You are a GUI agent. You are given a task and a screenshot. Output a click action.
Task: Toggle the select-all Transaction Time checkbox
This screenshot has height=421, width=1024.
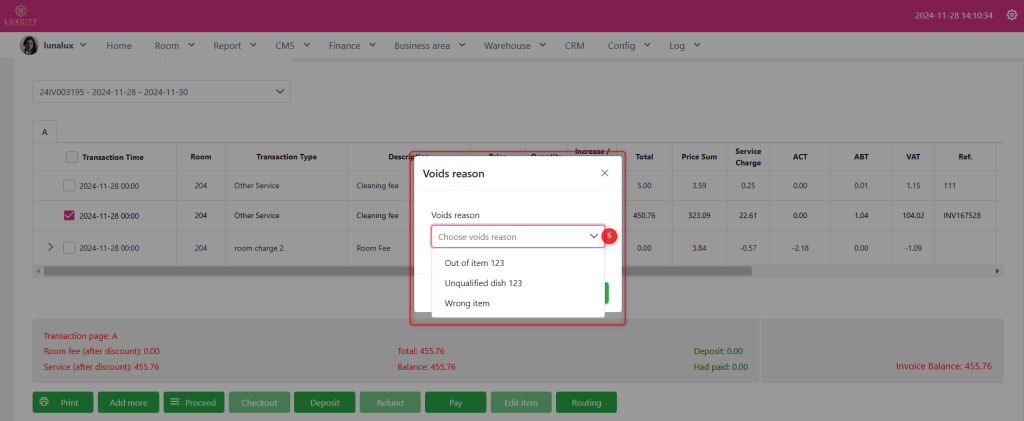[x=72, y=157]
